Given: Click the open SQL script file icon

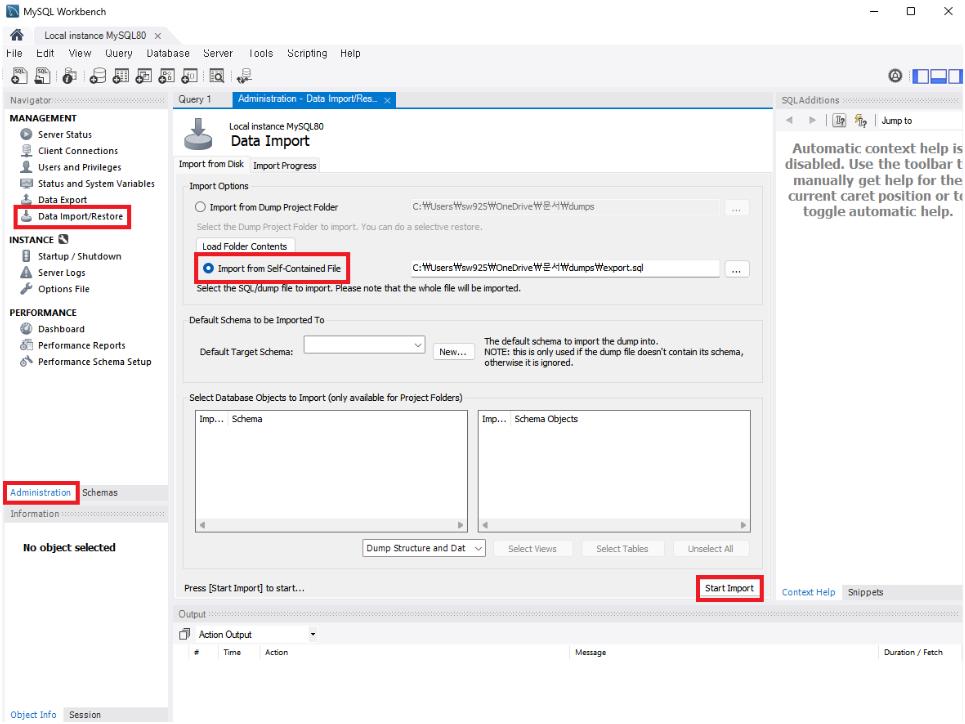Looking at the screenshot, I should coord(42,76).
